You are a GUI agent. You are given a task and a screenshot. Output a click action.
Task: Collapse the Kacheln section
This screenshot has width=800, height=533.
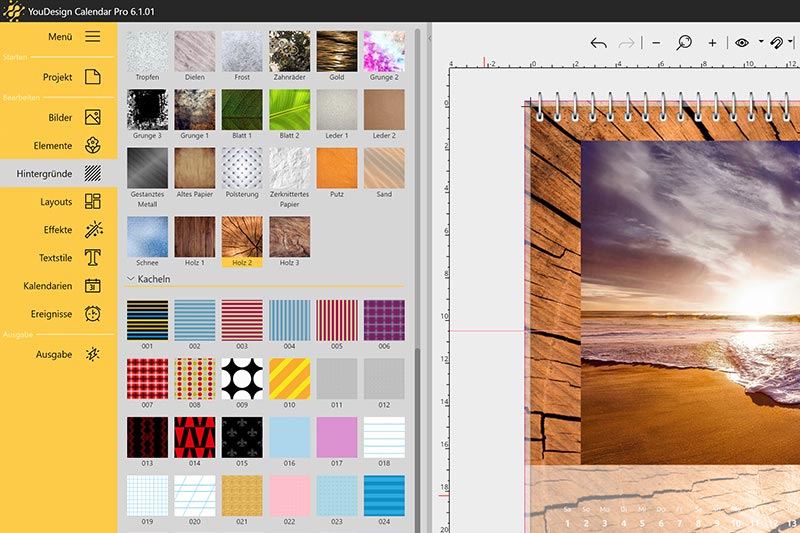[x=131, y=278]
